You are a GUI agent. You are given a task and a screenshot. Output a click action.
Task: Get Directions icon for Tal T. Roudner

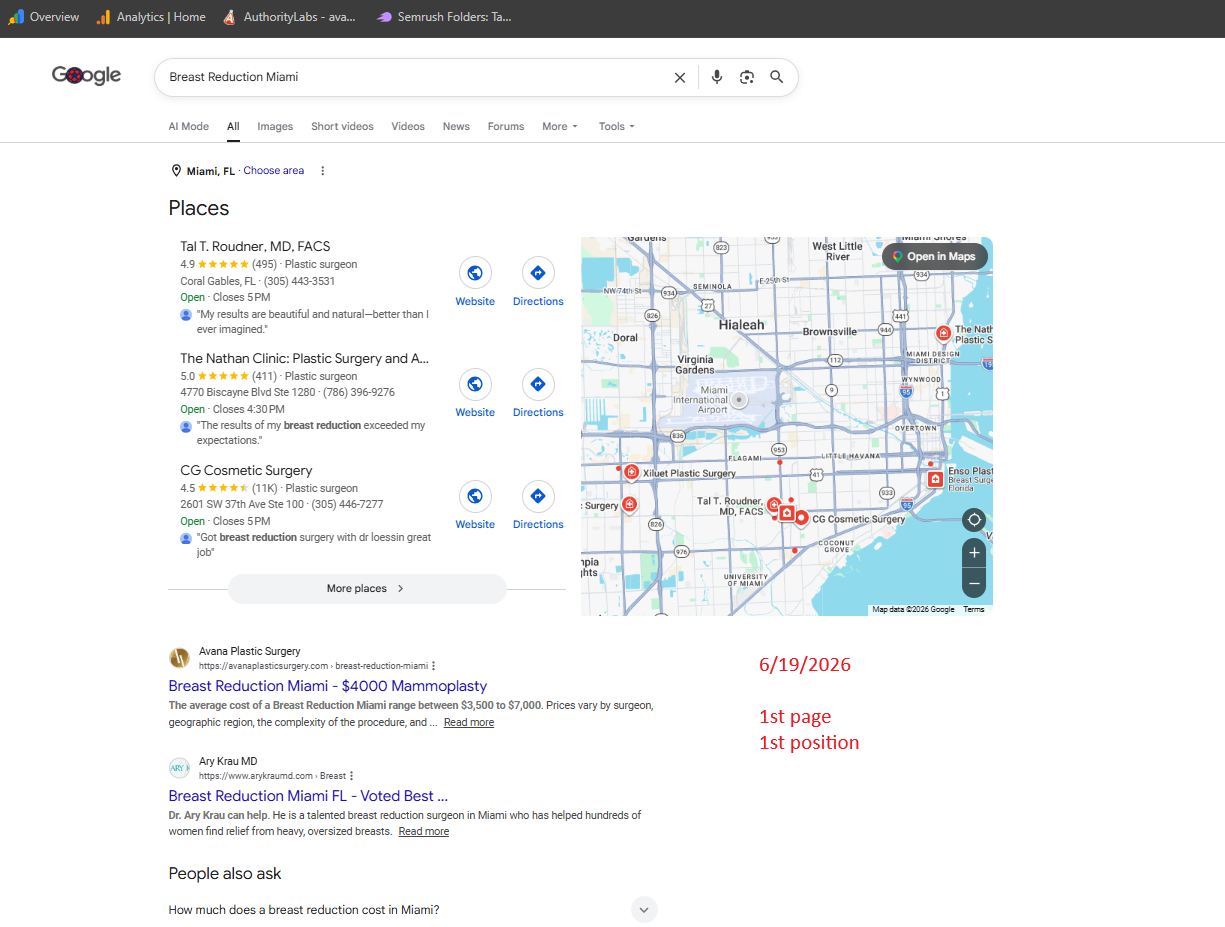pyautogui.click(x=538, y=273)
